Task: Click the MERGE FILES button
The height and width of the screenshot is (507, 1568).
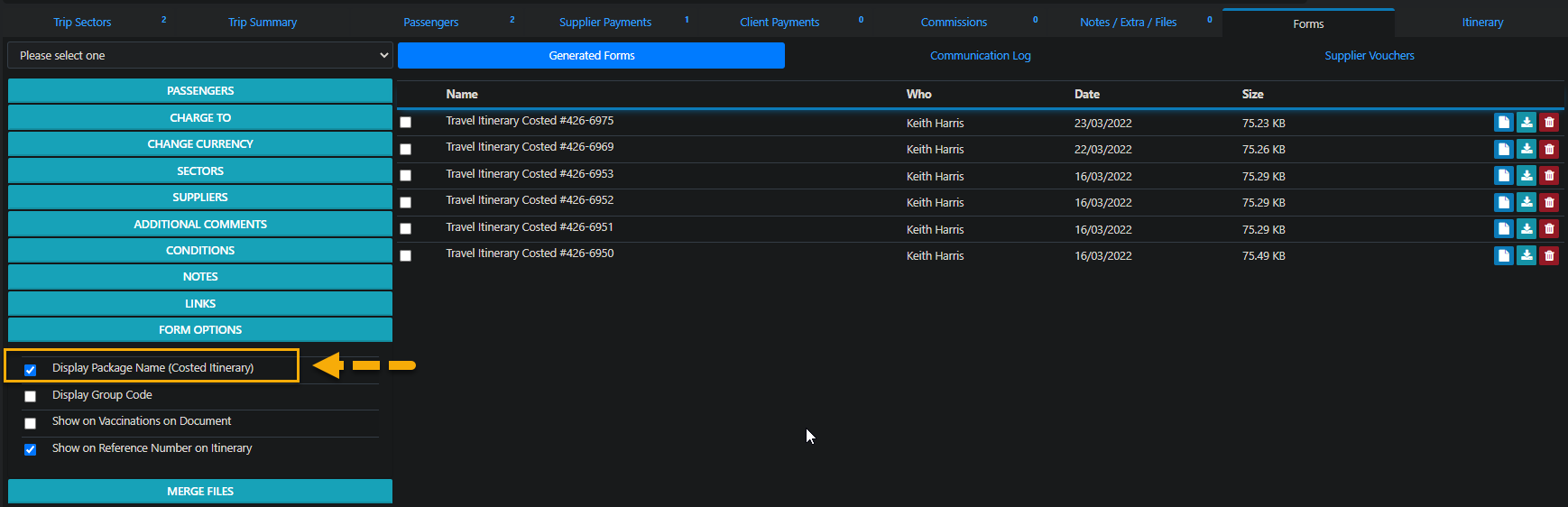Action: pyautogui.click(x=200, y=491)
